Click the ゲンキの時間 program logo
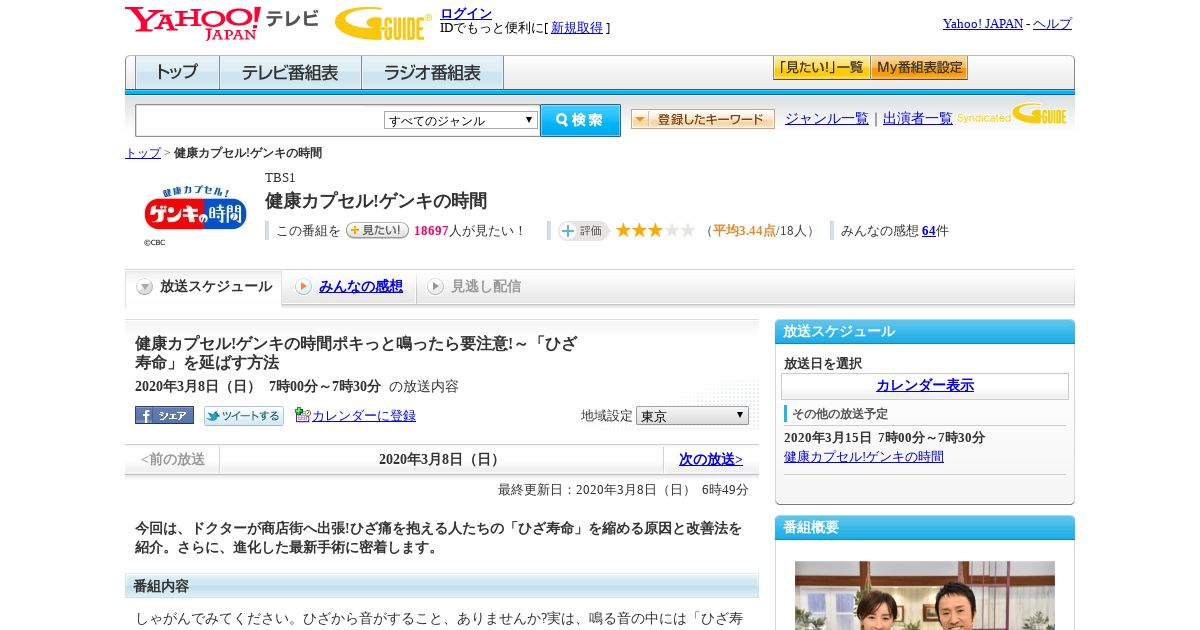Screen dimensions: 1200x630 coord(195,210)
